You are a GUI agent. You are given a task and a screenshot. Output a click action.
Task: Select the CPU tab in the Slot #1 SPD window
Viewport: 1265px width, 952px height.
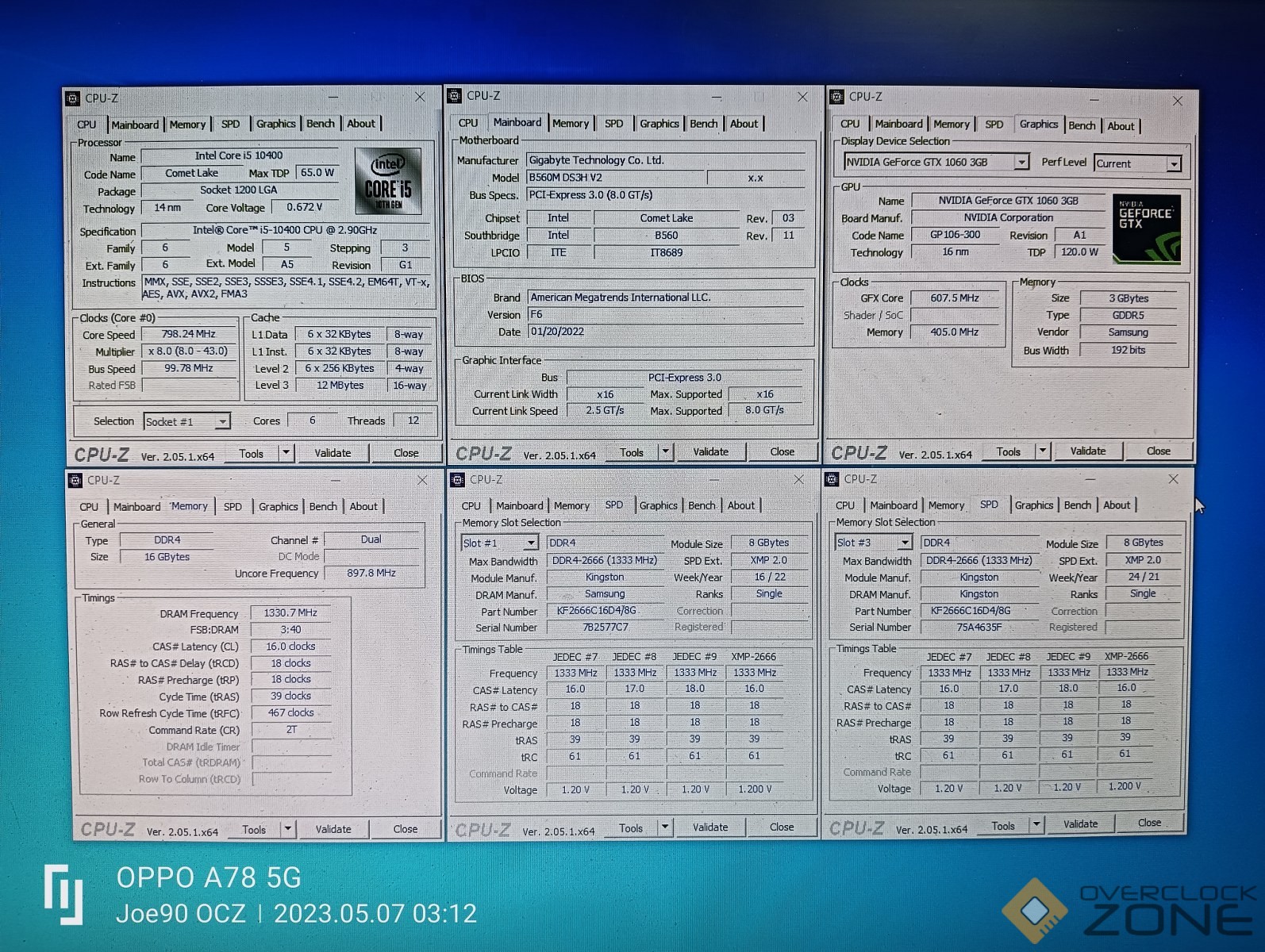(x=471, y=506)
